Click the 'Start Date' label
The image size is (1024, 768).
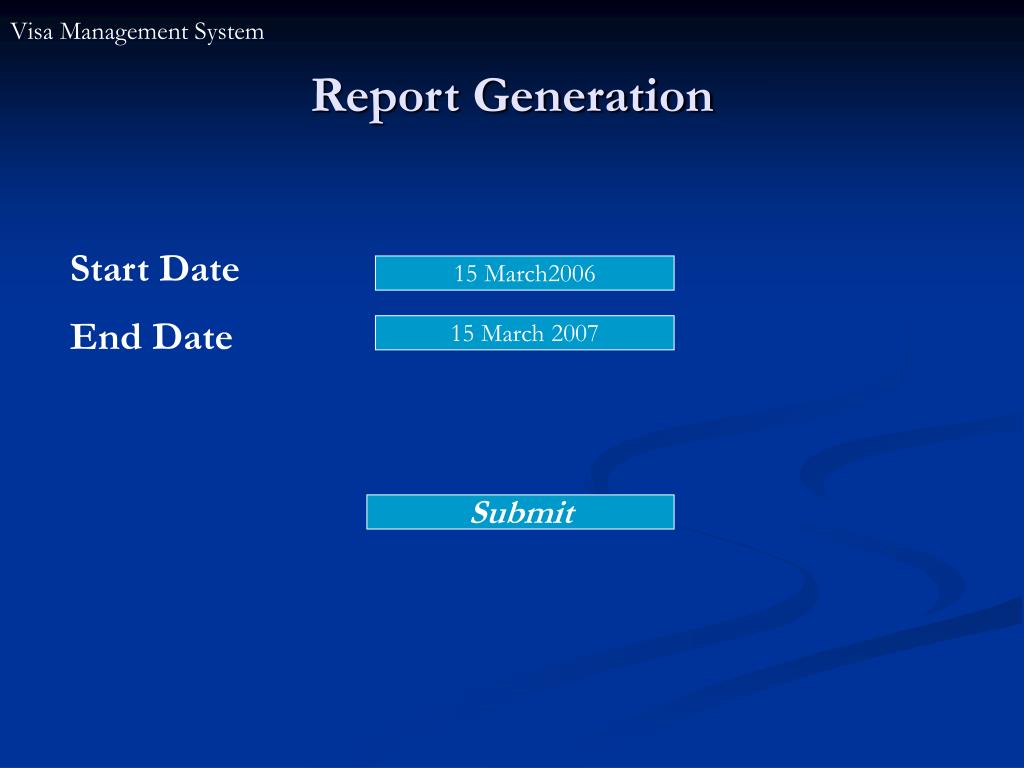click(x=155, y=268)
